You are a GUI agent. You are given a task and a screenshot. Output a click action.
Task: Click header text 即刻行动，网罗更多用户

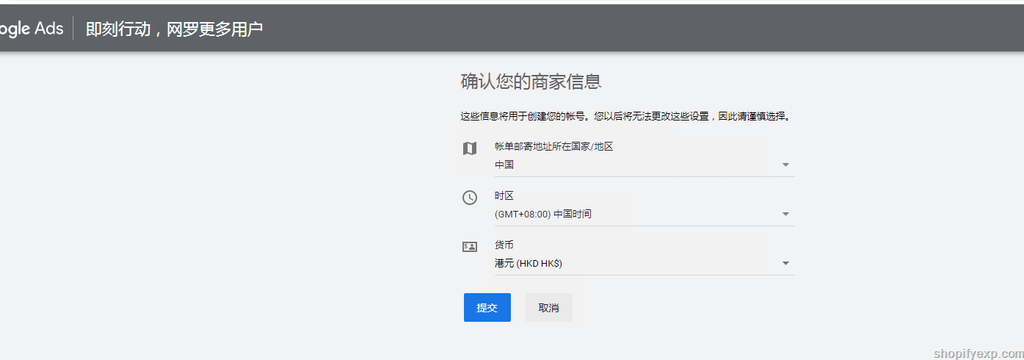point(174,29)
